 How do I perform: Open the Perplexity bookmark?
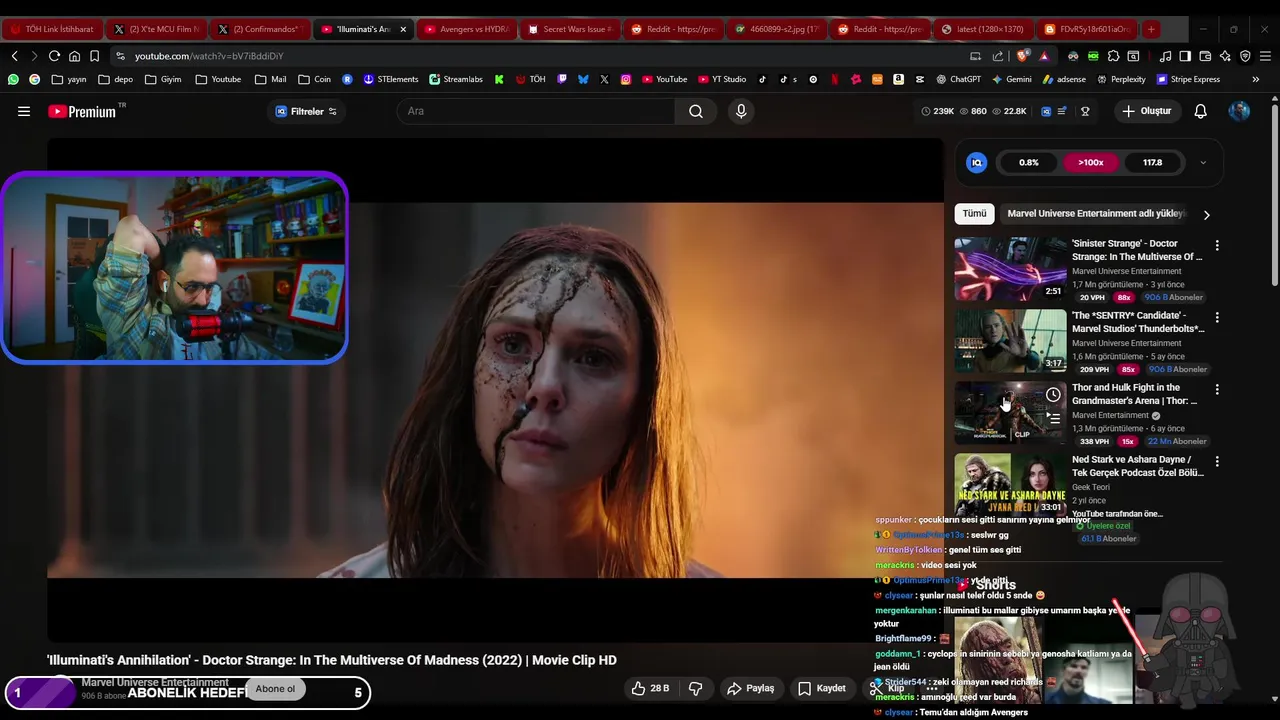(x=1122, y=79)
